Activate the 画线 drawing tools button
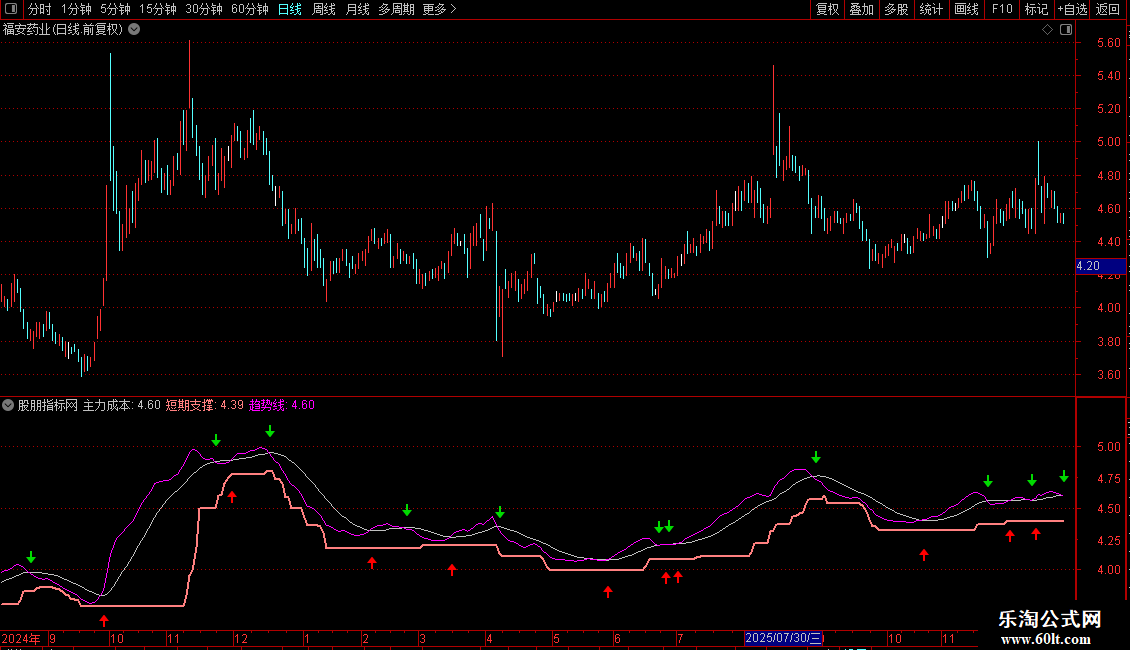 point(966,9)
